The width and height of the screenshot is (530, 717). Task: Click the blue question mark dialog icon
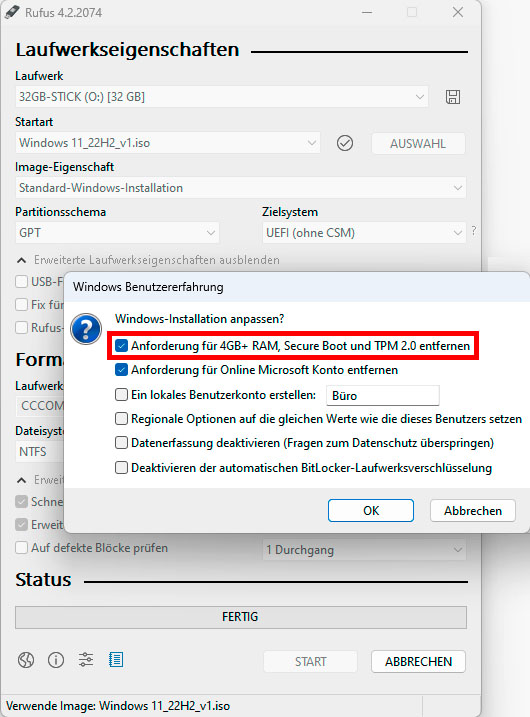coord(86,329)
